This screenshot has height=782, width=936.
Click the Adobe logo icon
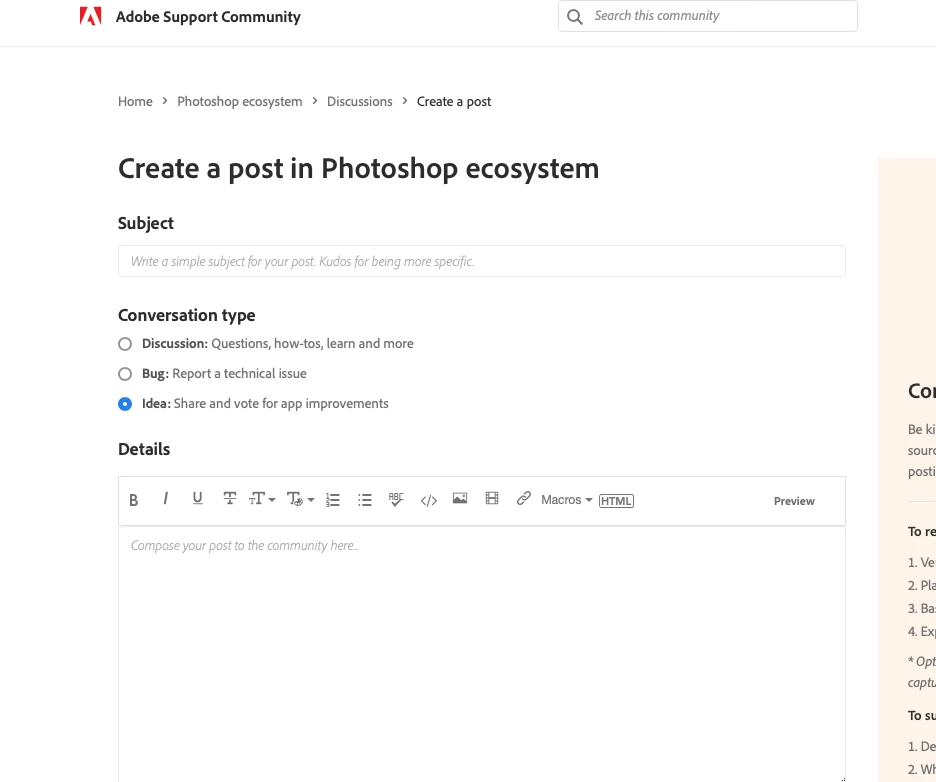point(91,16)
